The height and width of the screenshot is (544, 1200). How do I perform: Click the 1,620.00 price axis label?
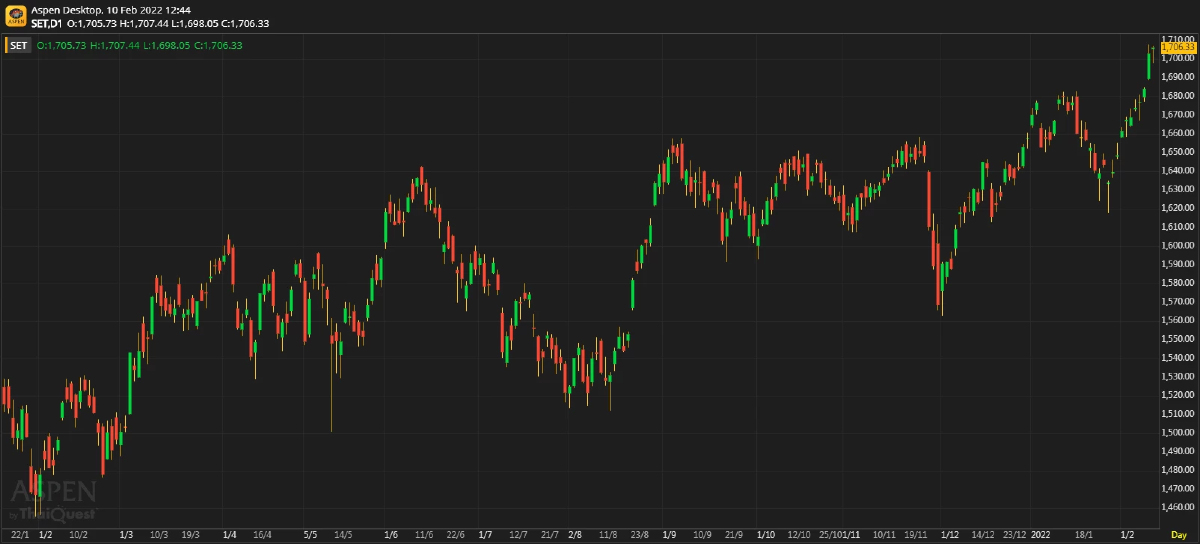1180,207
